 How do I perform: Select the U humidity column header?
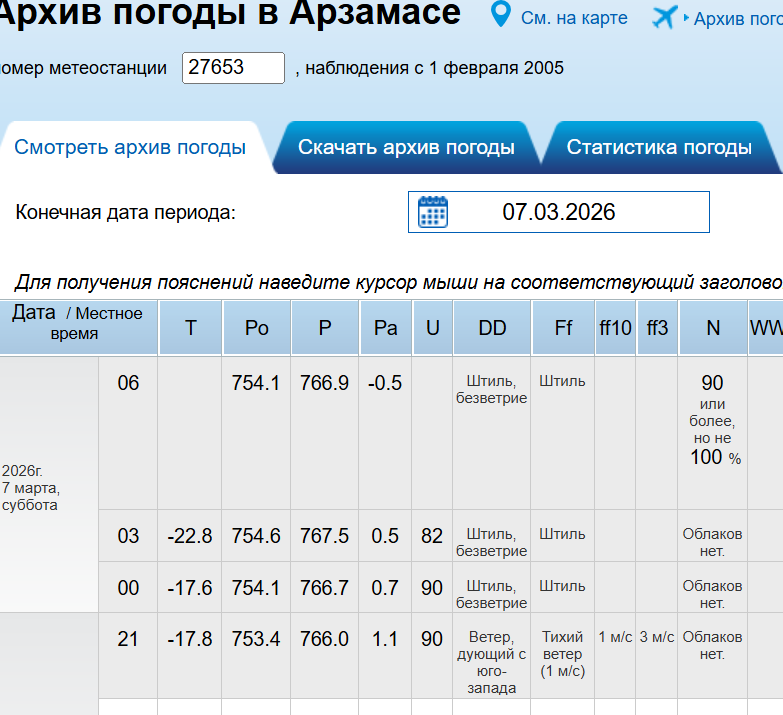pyautogui.click(x=432, y=328)
